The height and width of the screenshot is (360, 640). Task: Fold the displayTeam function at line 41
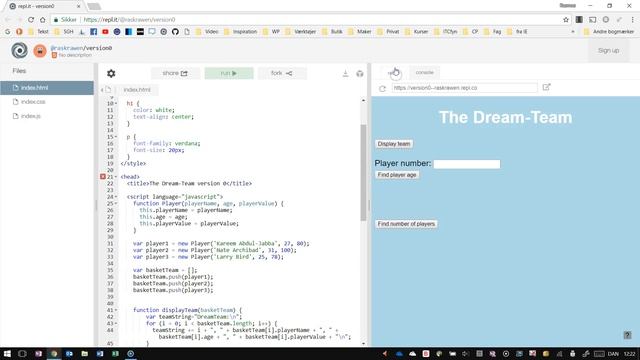click(x=116, y=310)
